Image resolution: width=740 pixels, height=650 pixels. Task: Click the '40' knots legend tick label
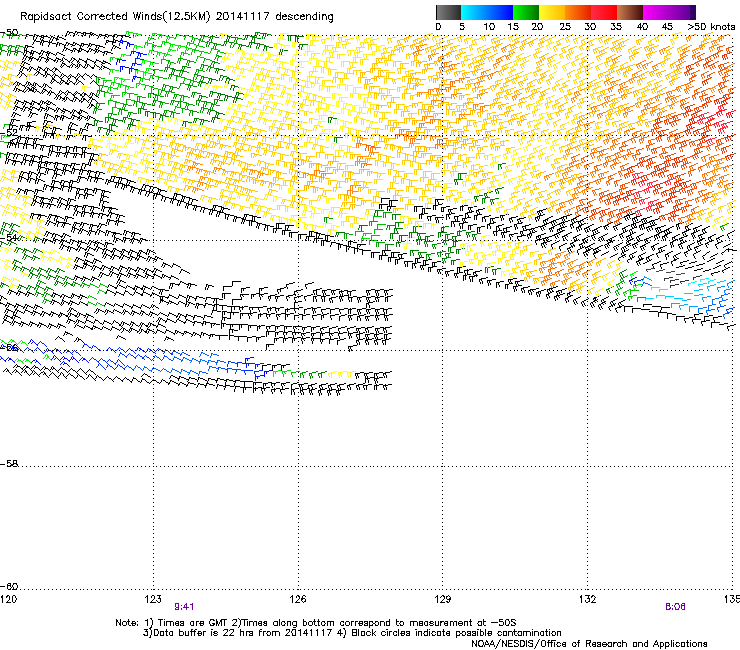(x=642, y=27)
